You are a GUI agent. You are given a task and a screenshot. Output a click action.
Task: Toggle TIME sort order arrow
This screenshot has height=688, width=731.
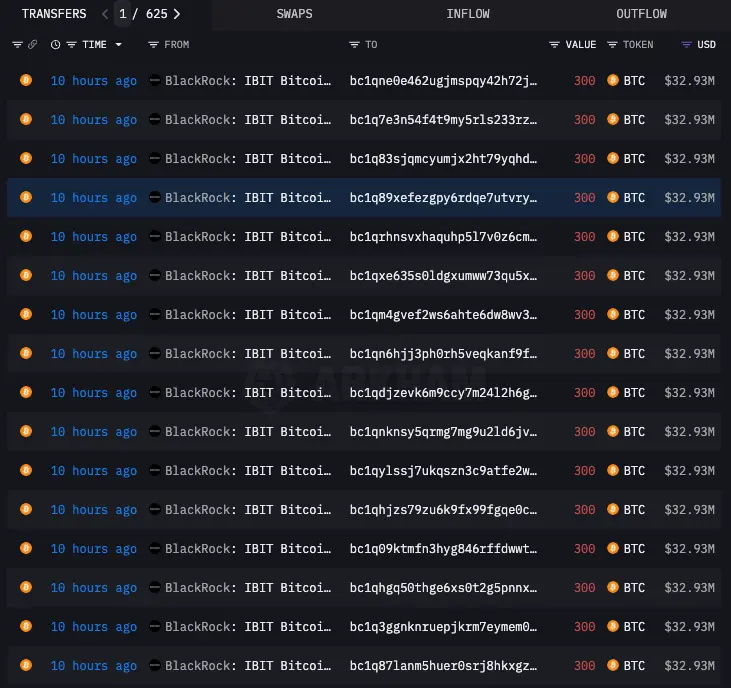tap(118, 45)
